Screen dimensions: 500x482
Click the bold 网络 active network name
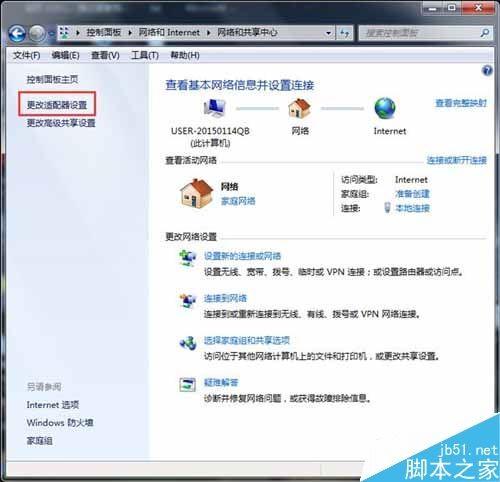coord(229,186)
